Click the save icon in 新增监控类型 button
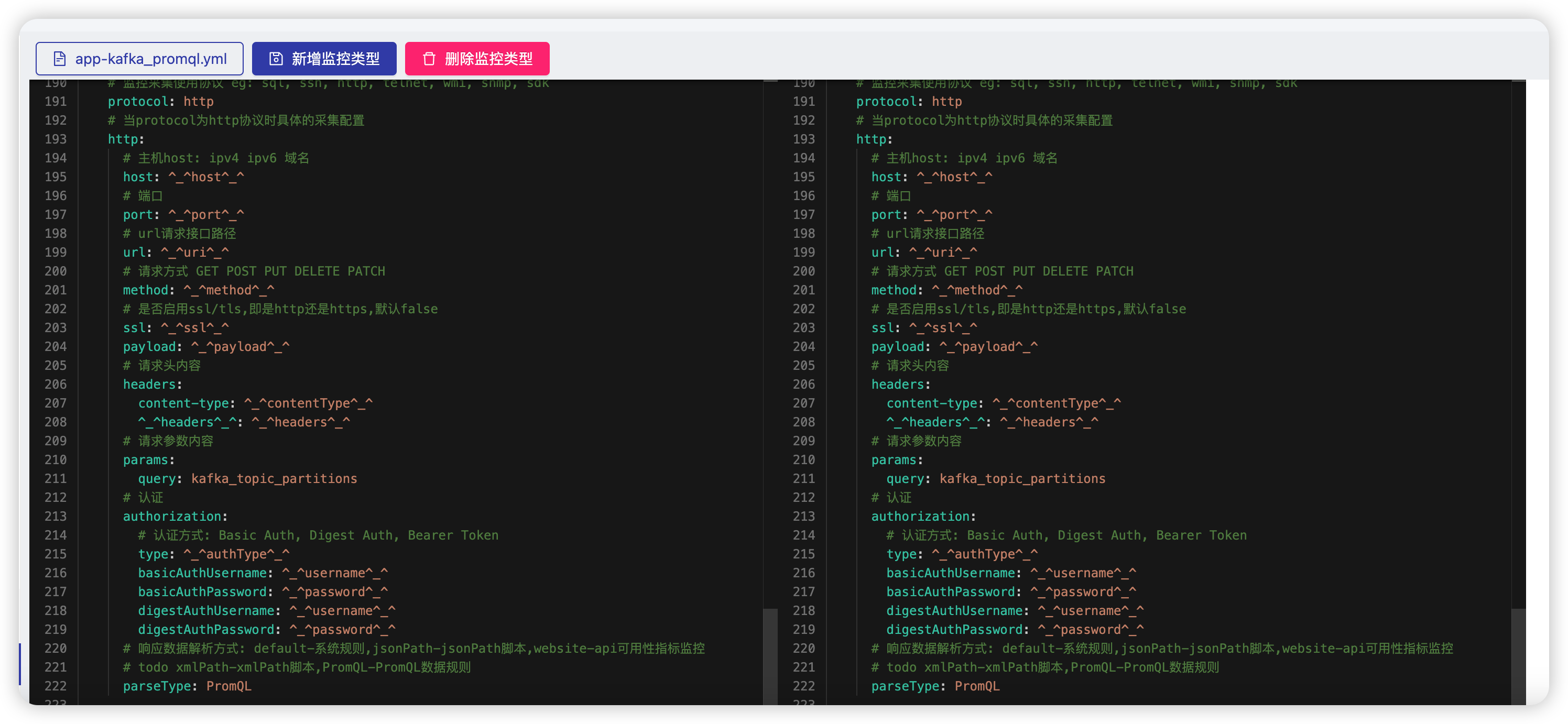 pos(276,59)
